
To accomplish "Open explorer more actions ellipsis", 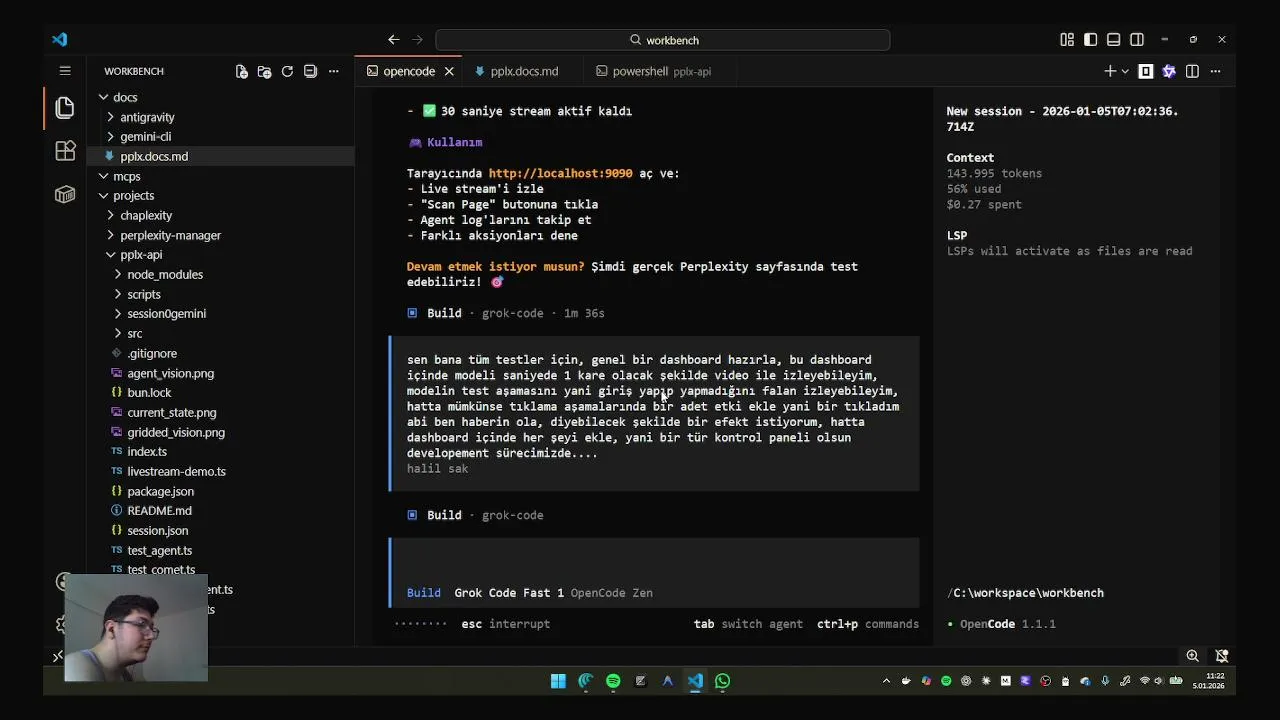I will 334,71.
